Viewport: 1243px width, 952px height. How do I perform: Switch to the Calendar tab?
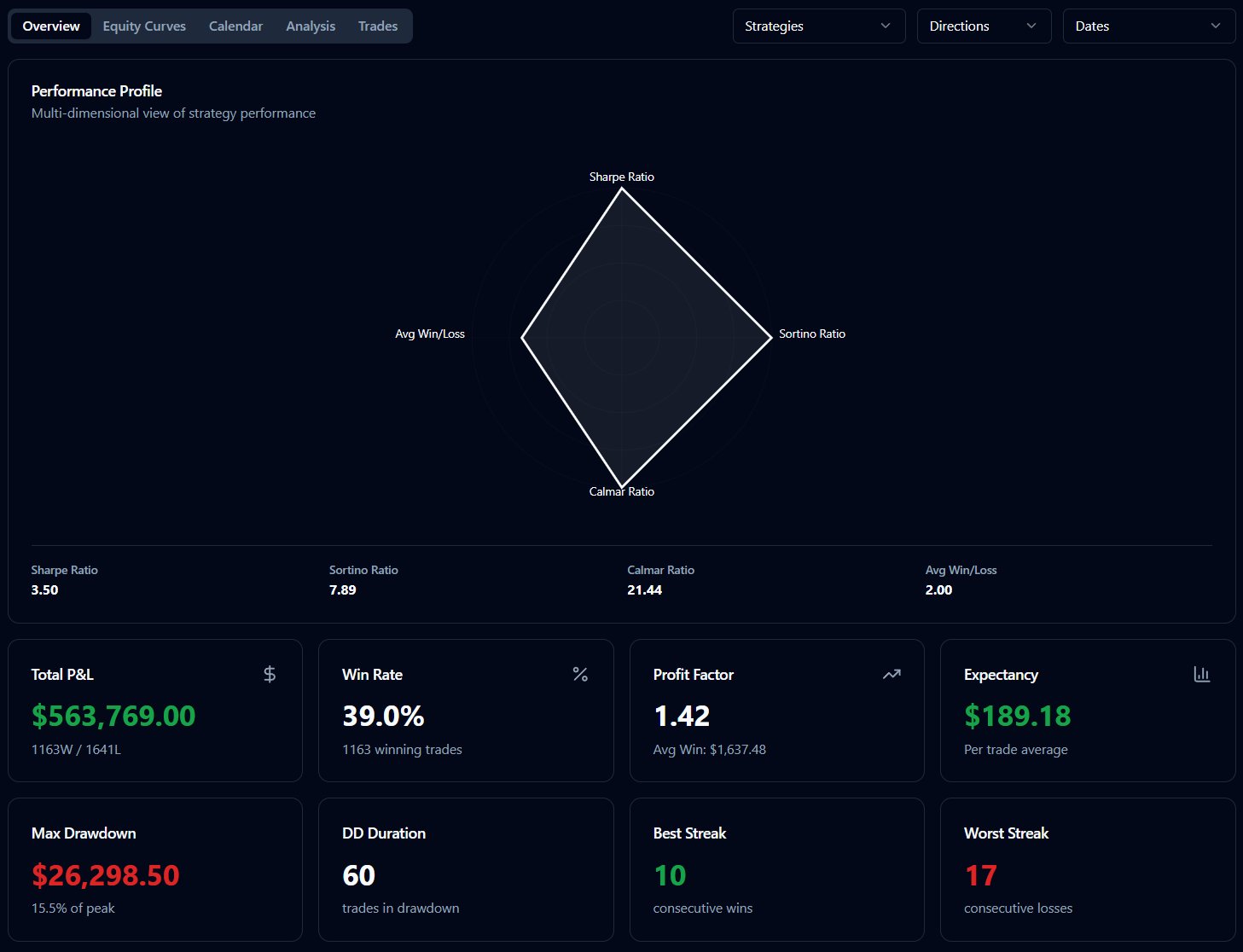click(235, 26)
